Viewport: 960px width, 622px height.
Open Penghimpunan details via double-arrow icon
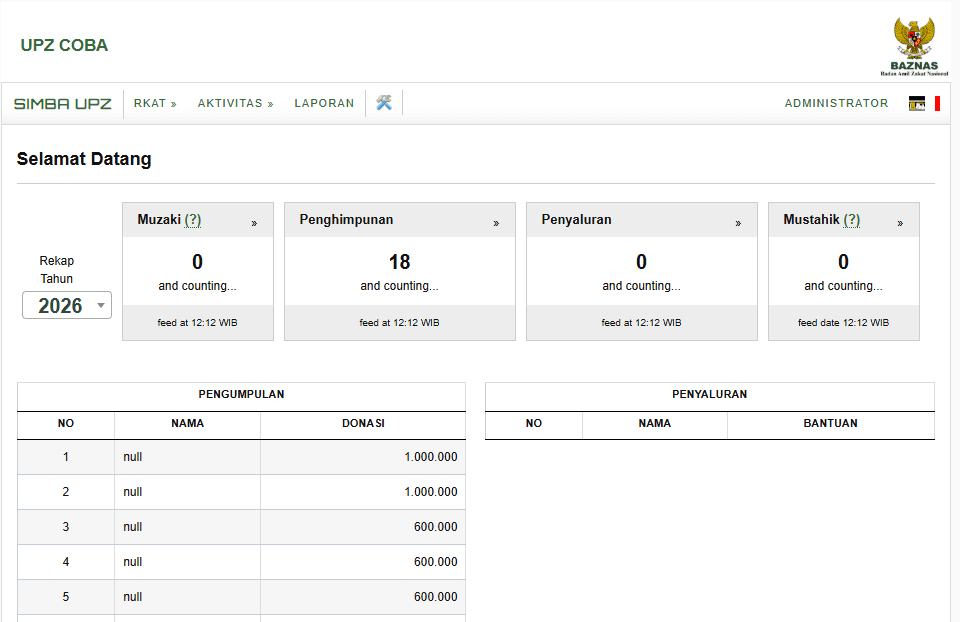496,223
